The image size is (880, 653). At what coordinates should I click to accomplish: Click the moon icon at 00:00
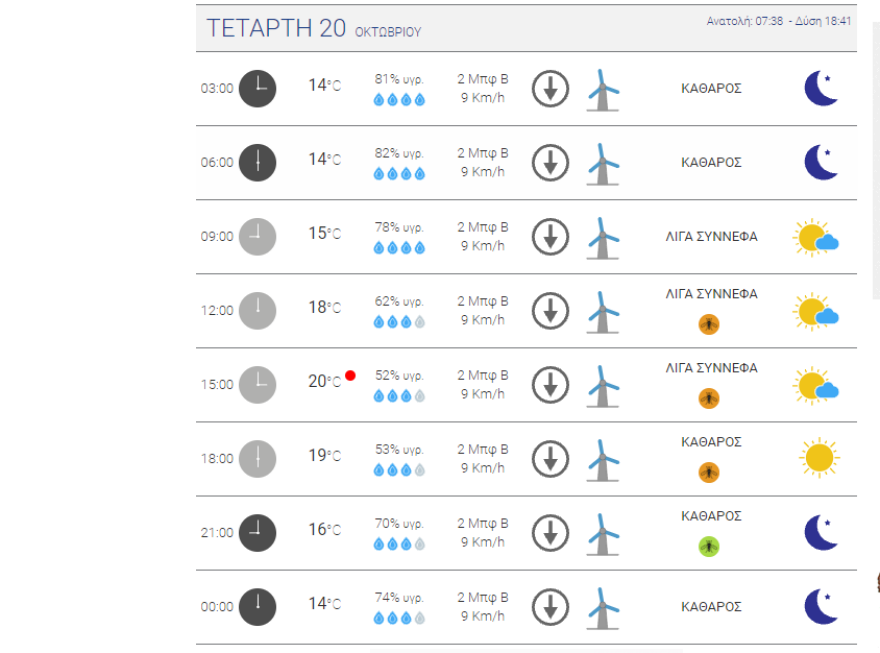pyautogui.click(x=821, y=606)
